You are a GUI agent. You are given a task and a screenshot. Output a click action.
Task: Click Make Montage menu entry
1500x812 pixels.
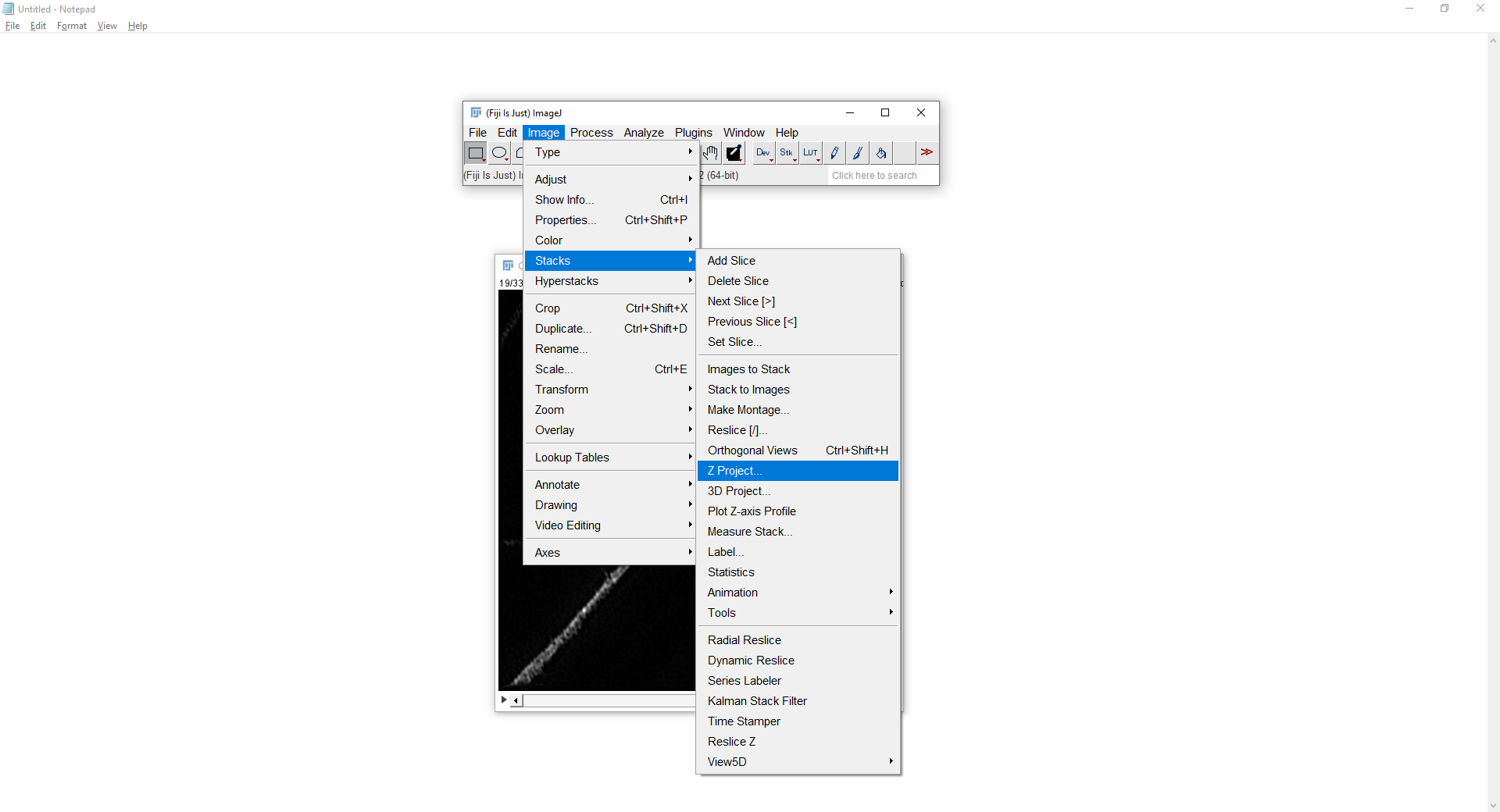point(748,410)
